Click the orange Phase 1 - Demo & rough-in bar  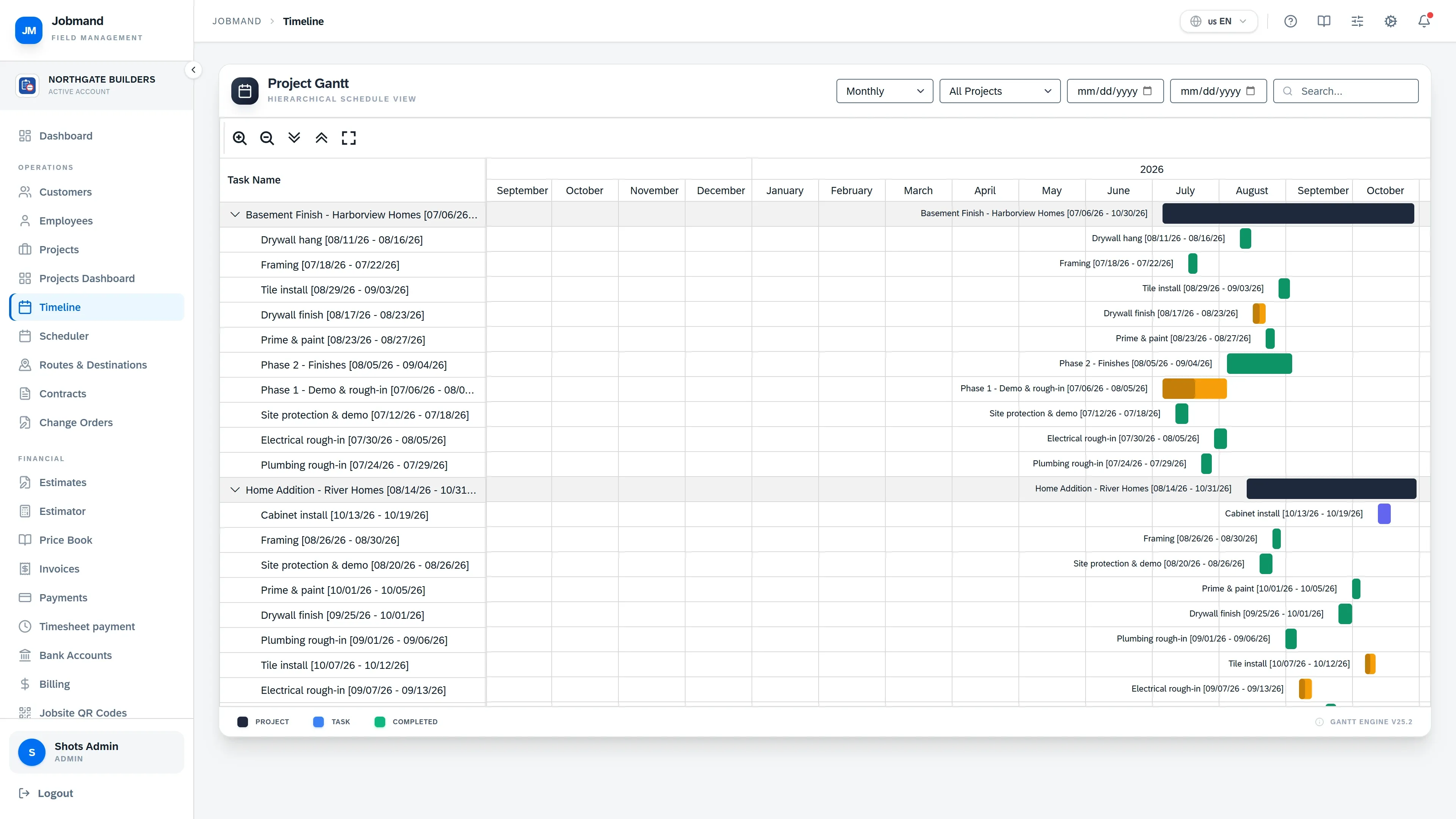click(x=1194, y=389)
